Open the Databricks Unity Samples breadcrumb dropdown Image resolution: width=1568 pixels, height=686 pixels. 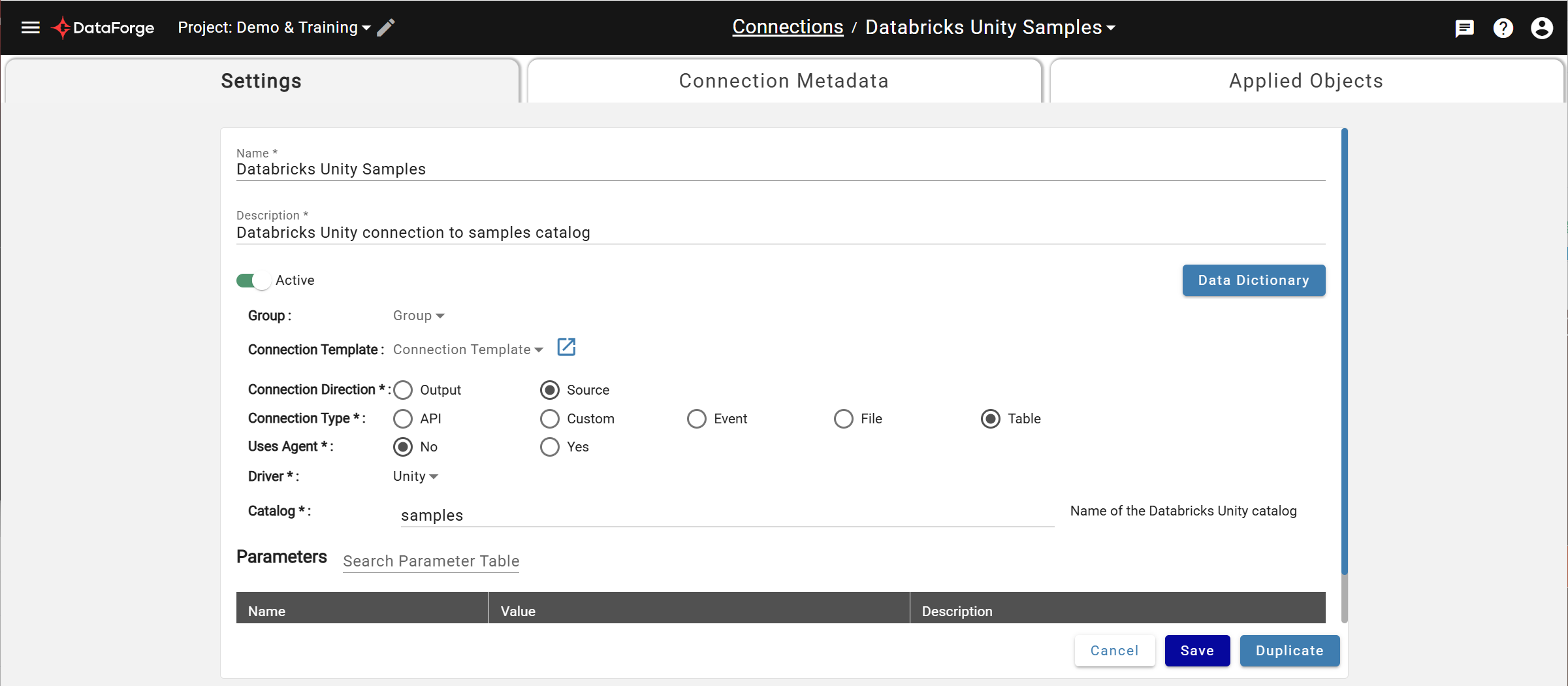coord(1111,27)
